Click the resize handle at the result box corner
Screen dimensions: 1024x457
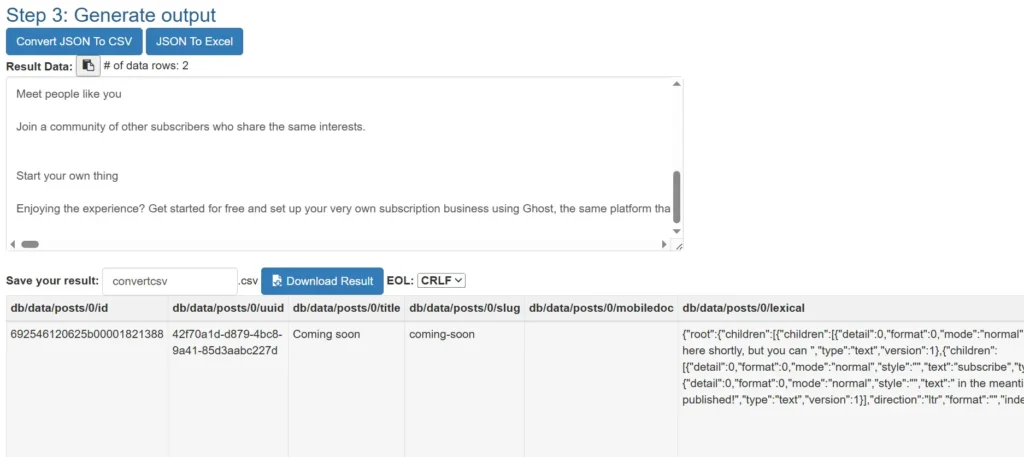(x=677, y=245)
